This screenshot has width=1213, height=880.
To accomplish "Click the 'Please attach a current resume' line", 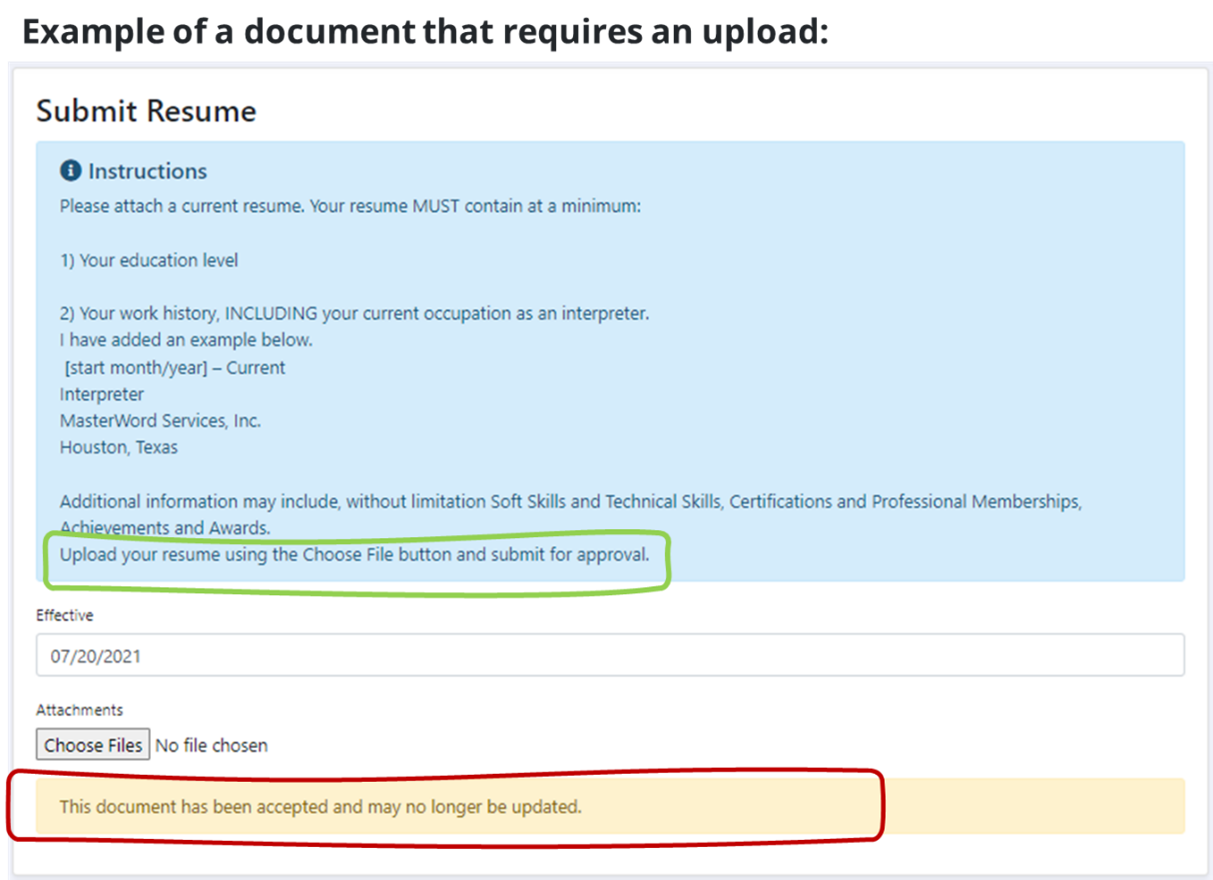I will pos(350,207).
